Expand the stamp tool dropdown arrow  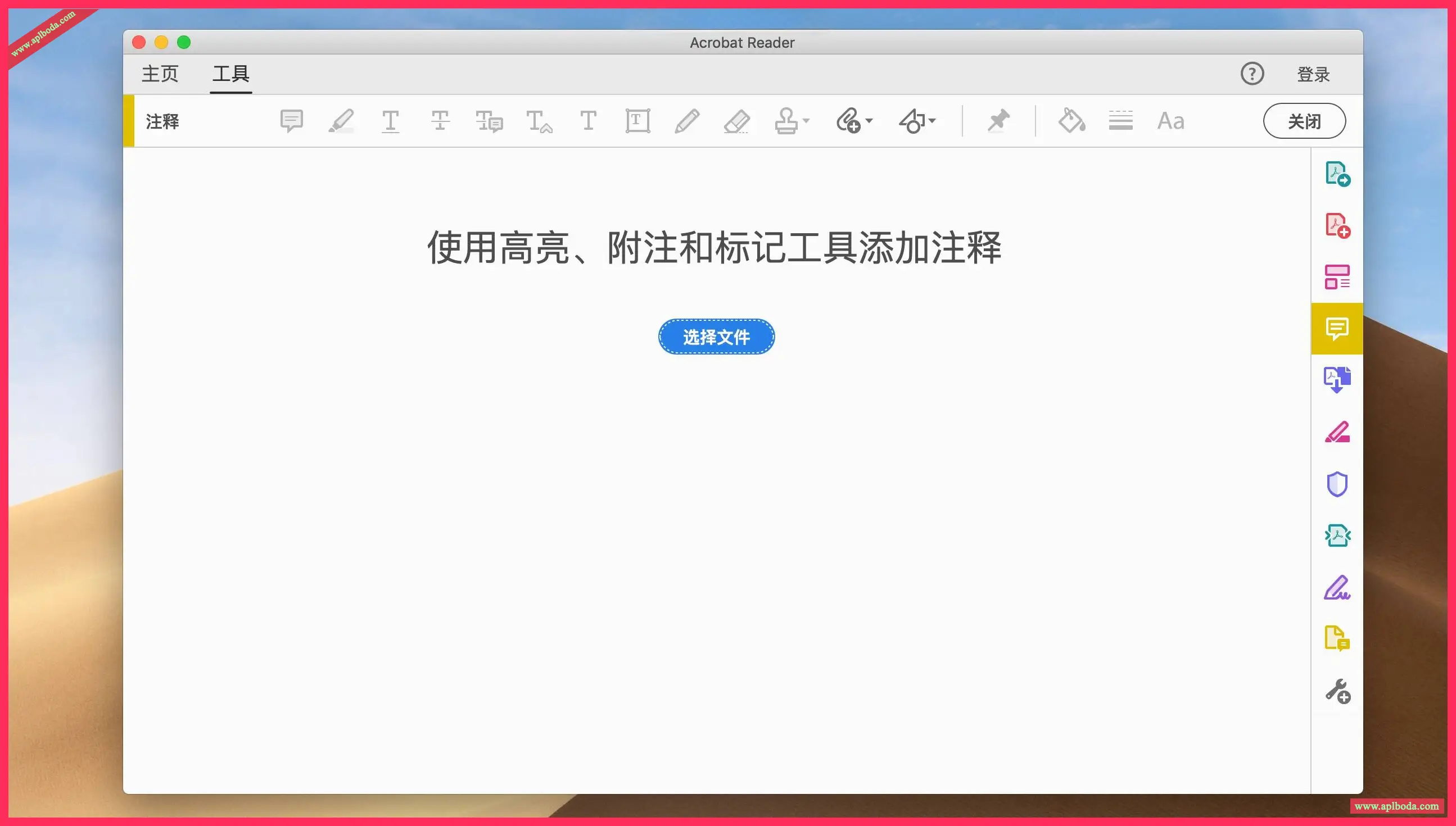[x=806, y=121]
